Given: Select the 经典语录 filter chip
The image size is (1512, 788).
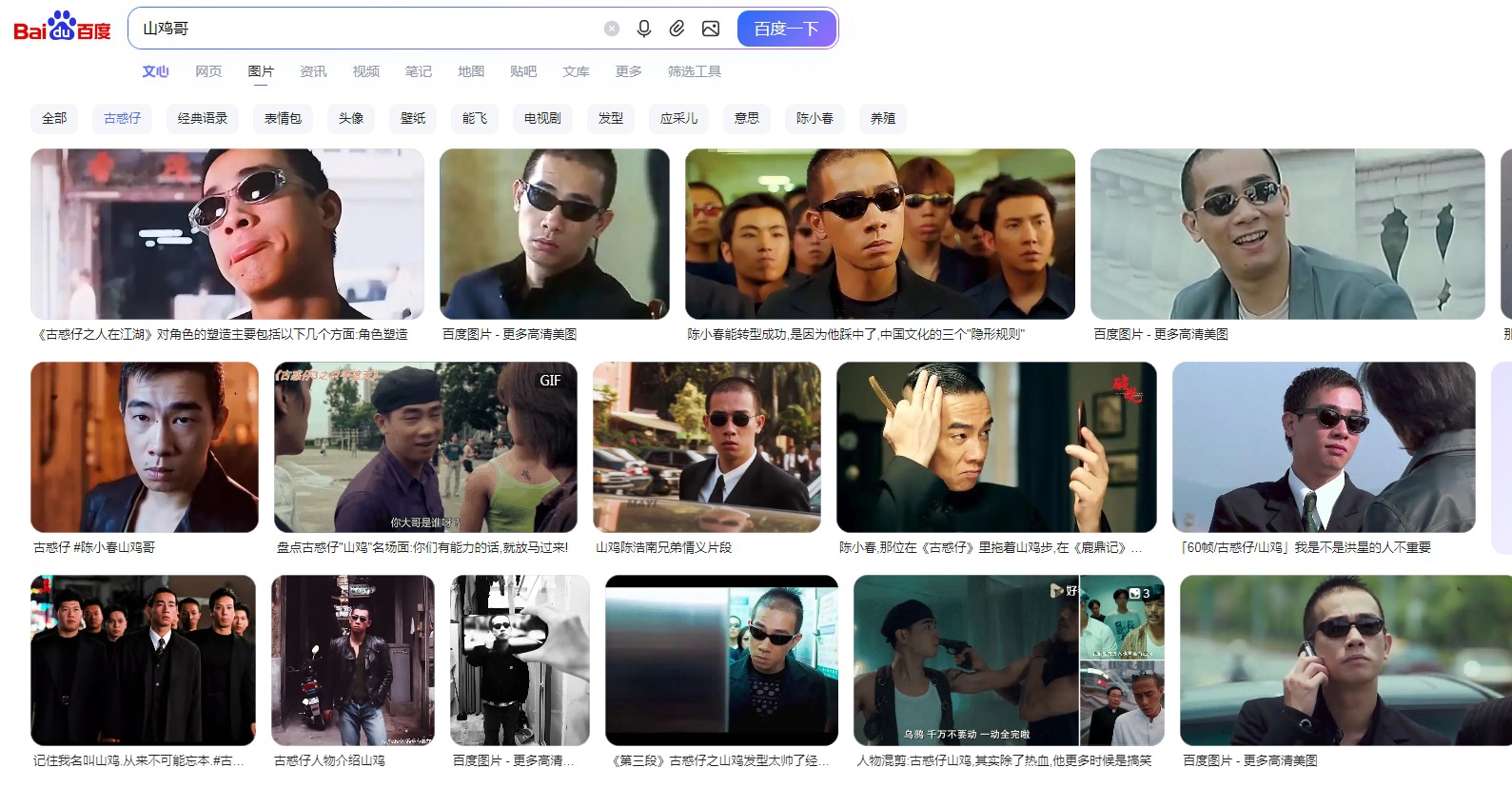Looking at the screenshot, I should (203, 118).
